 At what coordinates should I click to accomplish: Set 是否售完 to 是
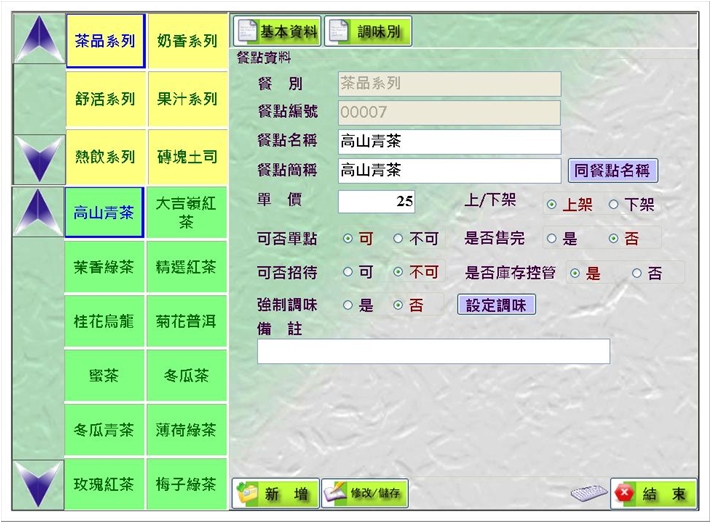[551, 239]
